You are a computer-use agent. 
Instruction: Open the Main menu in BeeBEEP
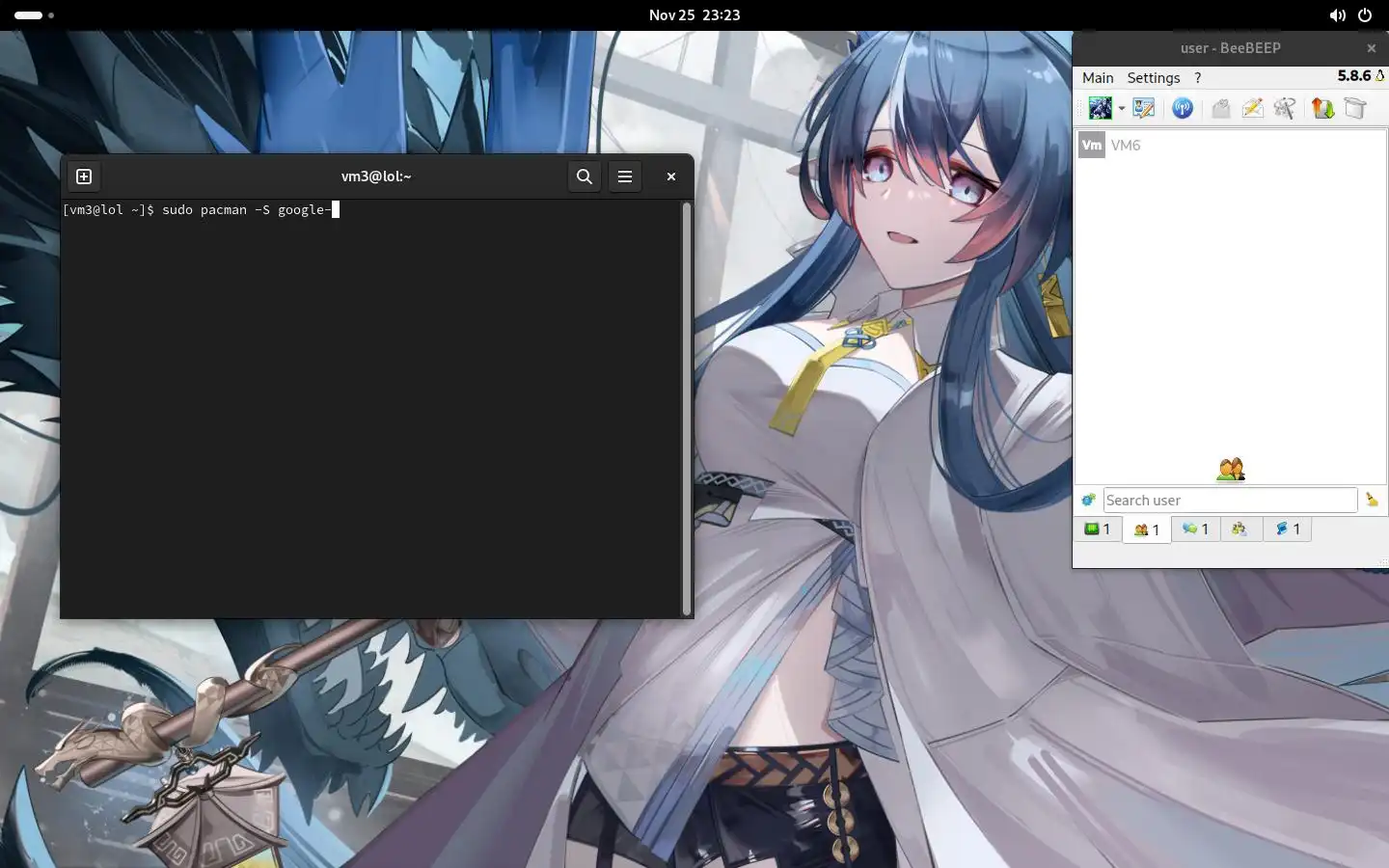(1098, 78)
